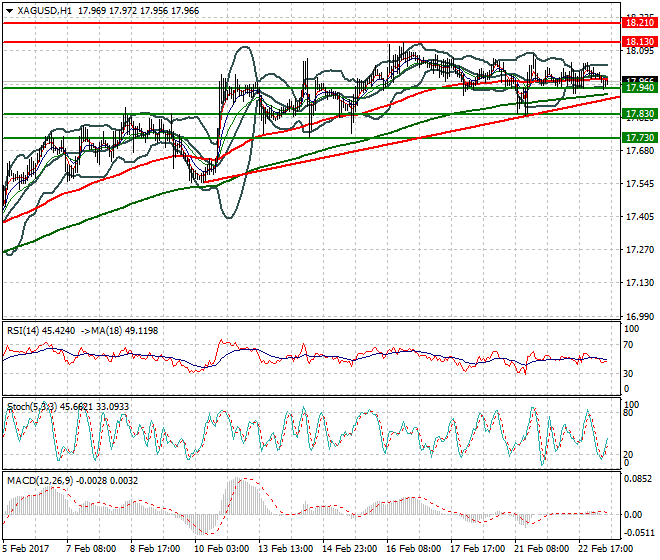The height and width of the screenshot is (560, 660).
Task: Select the 17 Feb 17:00 time axis label
Action: click(477, 549)
